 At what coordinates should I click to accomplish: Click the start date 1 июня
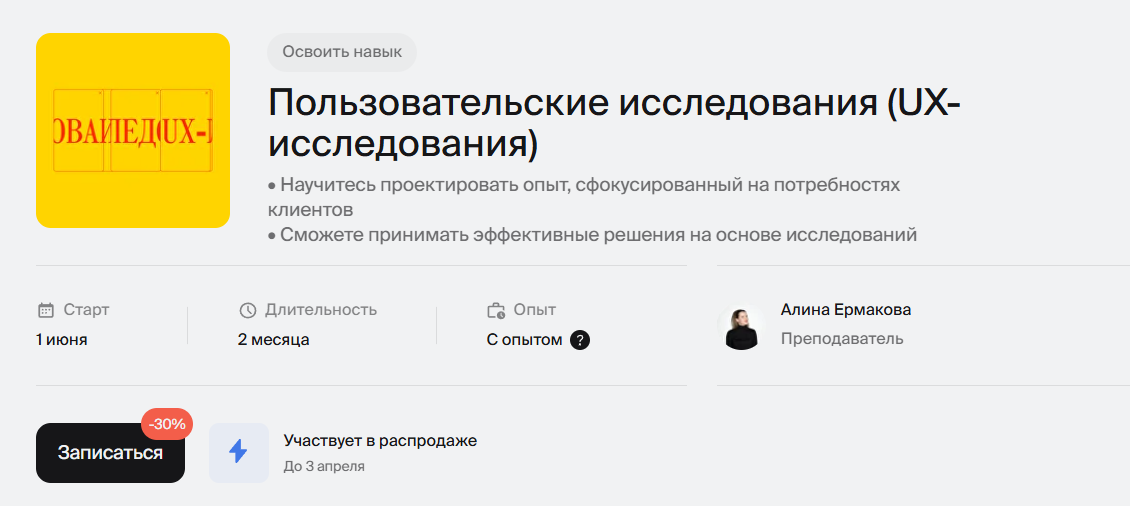pos(62,340)
